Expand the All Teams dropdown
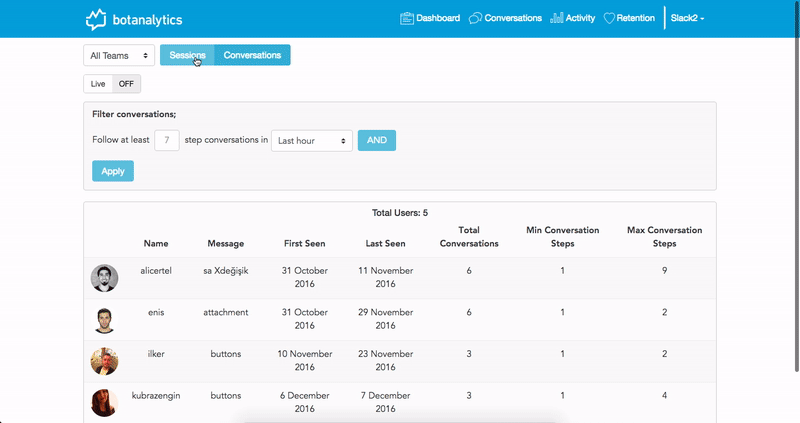 [119, 56]
